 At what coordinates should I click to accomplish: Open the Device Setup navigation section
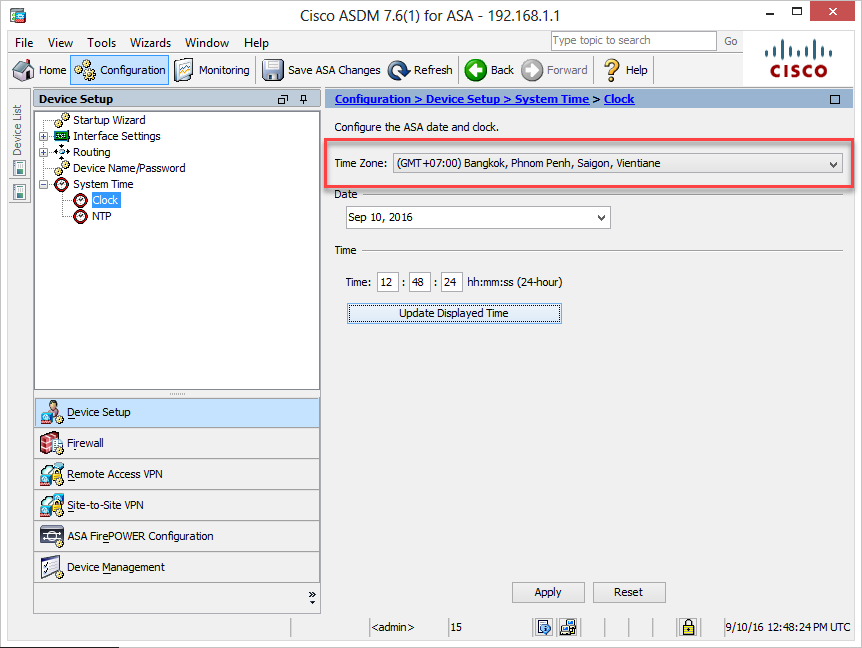pyautogui.click(x=177, y=413)
